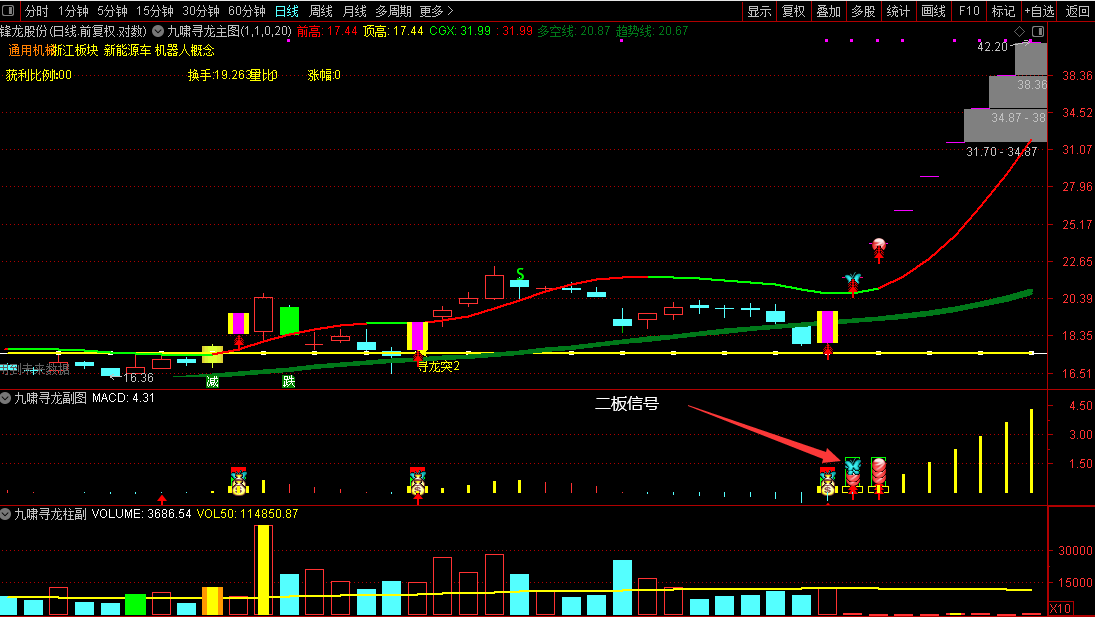Viewport: 1095px width, 617px height.
Task: Click the 趋势线: 20.67 readout
Action: point(652,31)
